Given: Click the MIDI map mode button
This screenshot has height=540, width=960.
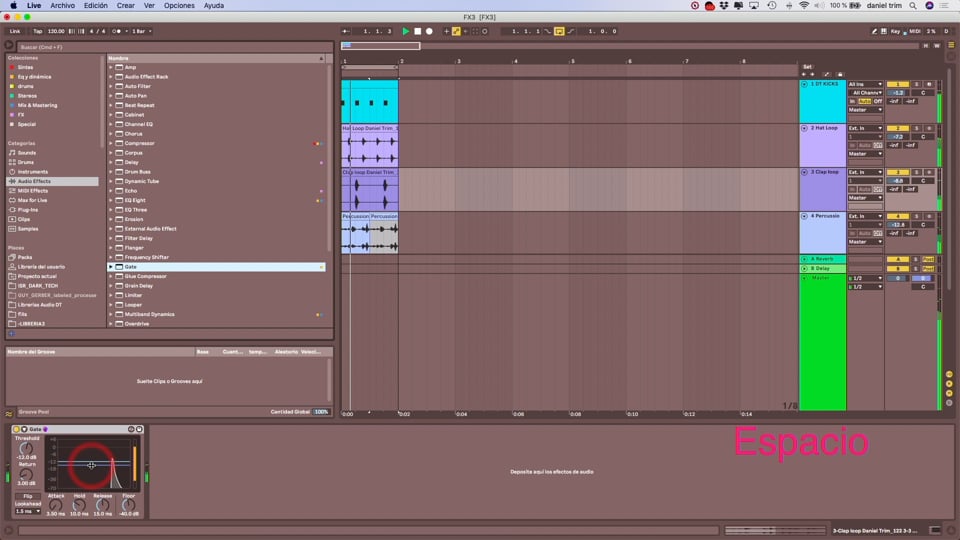Looking at the screenshot, I should pyautogui.click(x=915, y=31).
